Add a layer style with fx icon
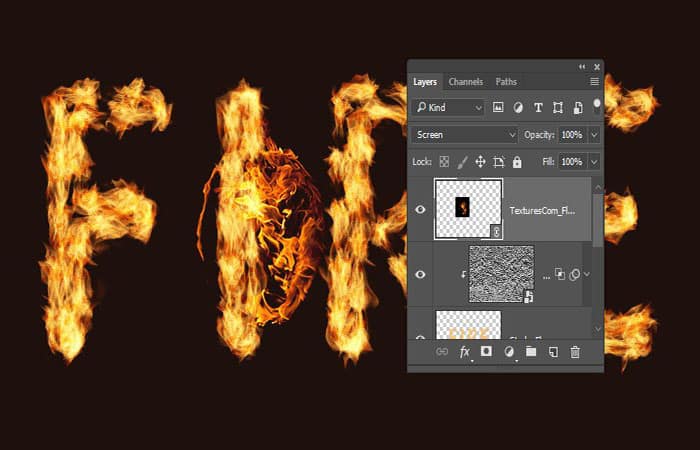 pyautogui.click(x=464, y=352)
